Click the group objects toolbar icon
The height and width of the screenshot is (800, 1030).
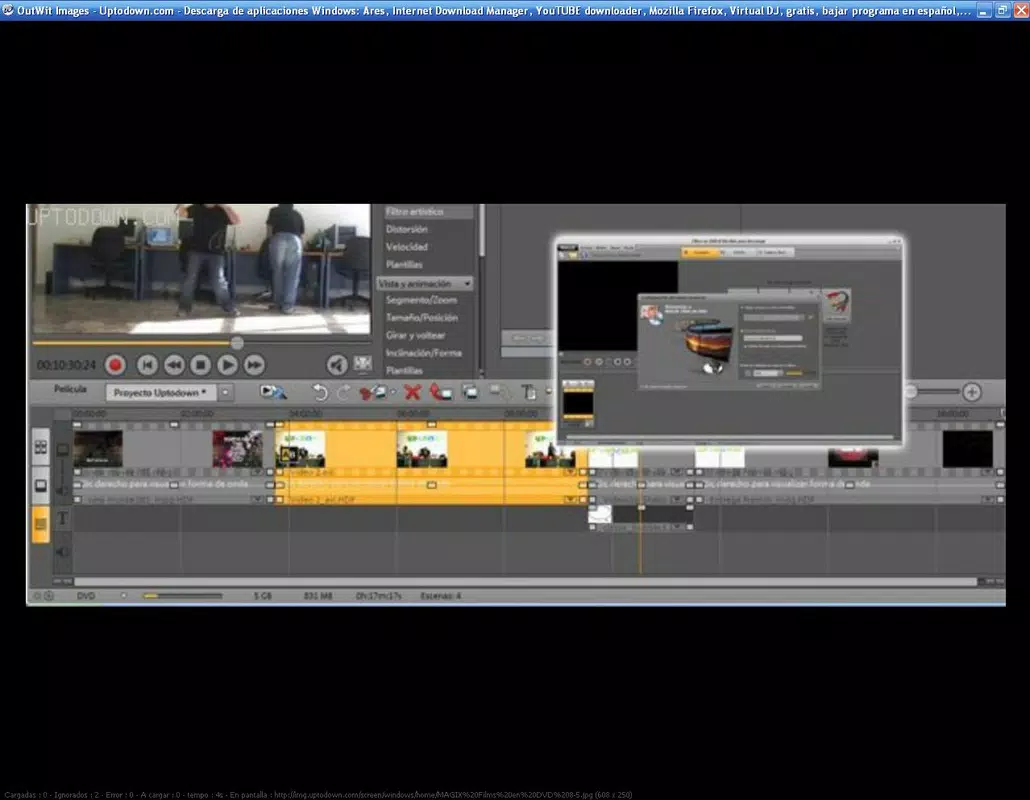(470, 393)
